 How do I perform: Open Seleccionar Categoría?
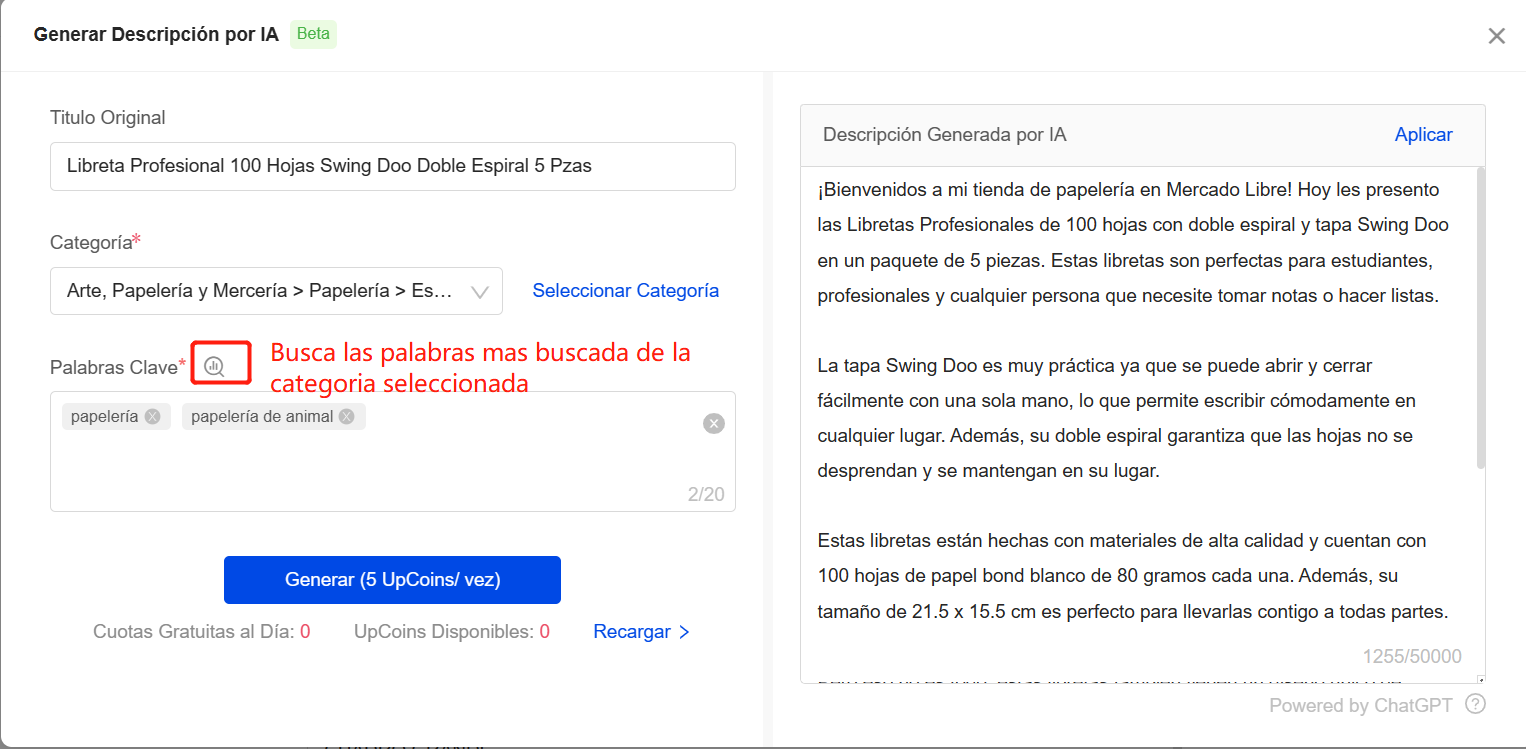pyautogui.click(x=625, y=291)
